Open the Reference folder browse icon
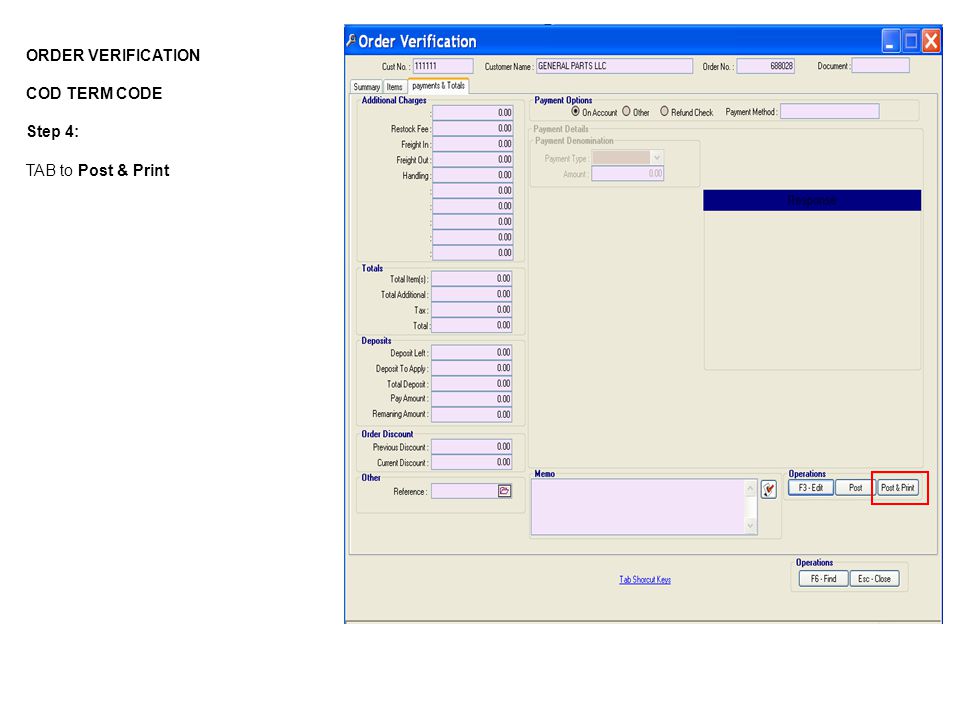 (x=504, y=491)
